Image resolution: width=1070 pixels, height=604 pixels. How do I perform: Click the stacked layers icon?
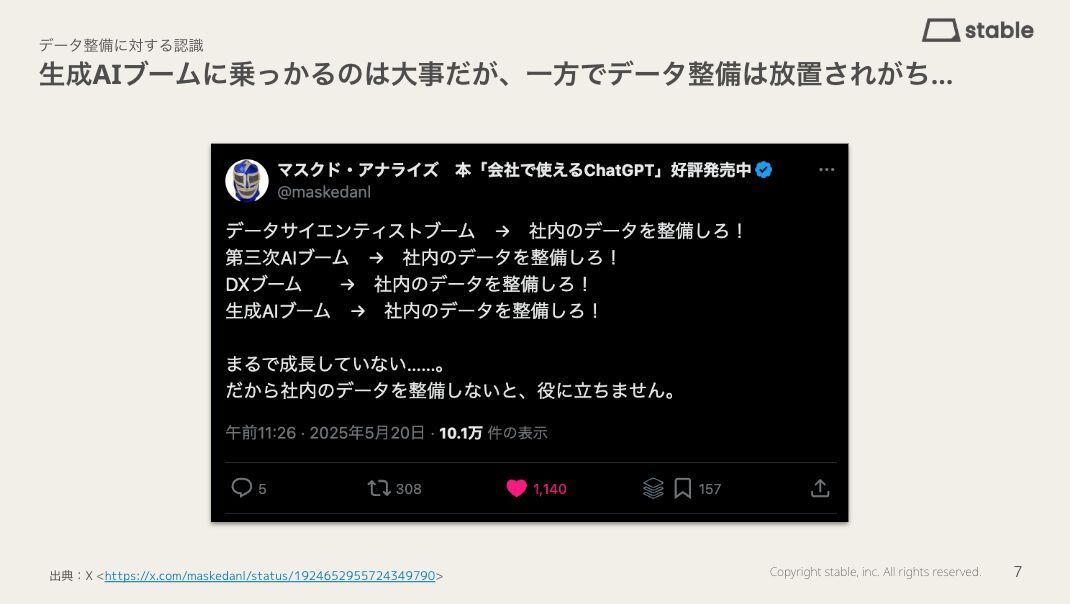point(653,488)
